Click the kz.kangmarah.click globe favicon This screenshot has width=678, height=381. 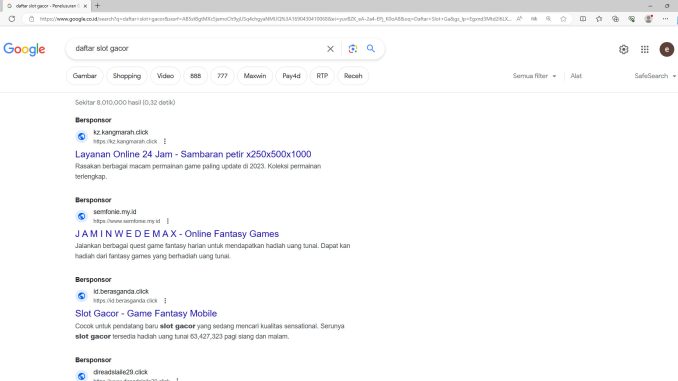click(x=81, y=137)
